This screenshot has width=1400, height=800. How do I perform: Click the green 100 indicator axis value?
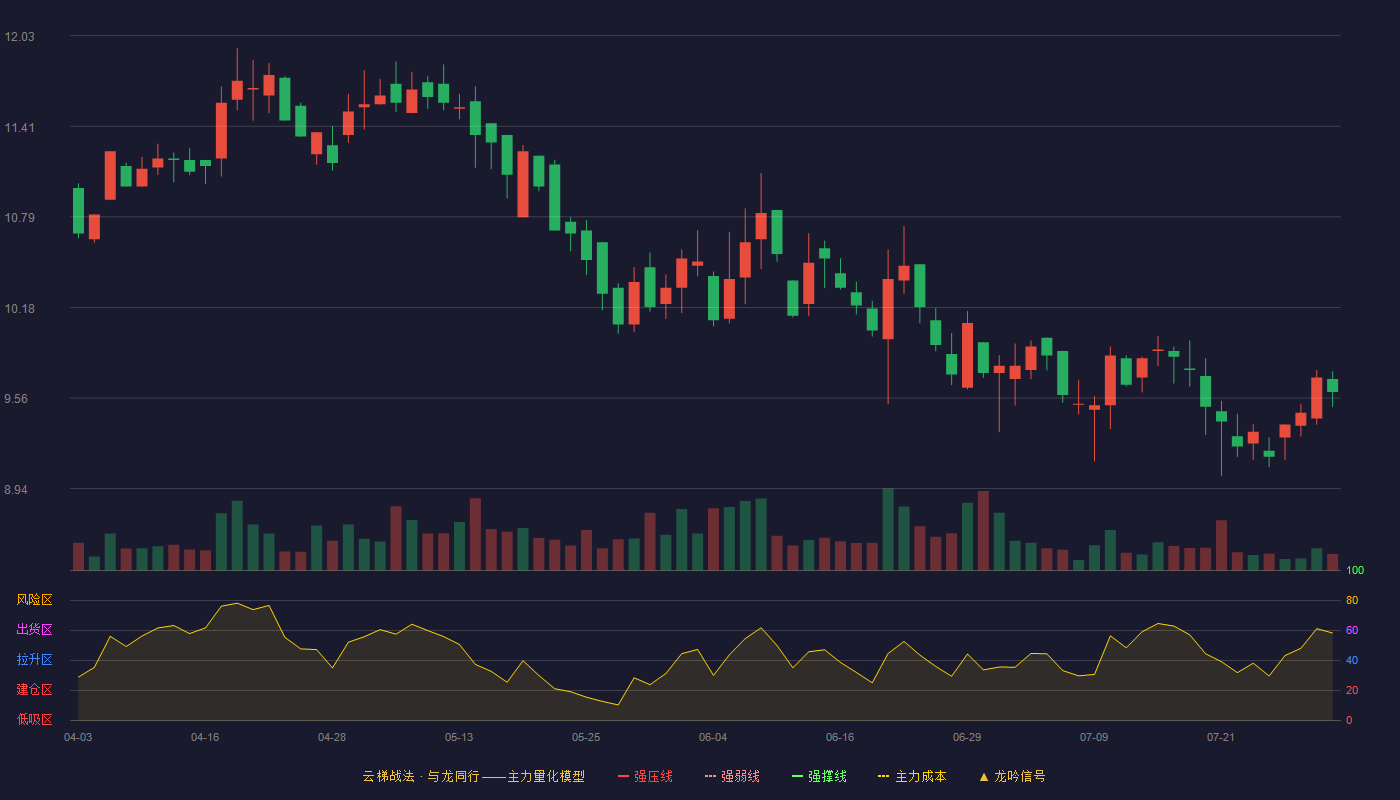click(1355, 571)
